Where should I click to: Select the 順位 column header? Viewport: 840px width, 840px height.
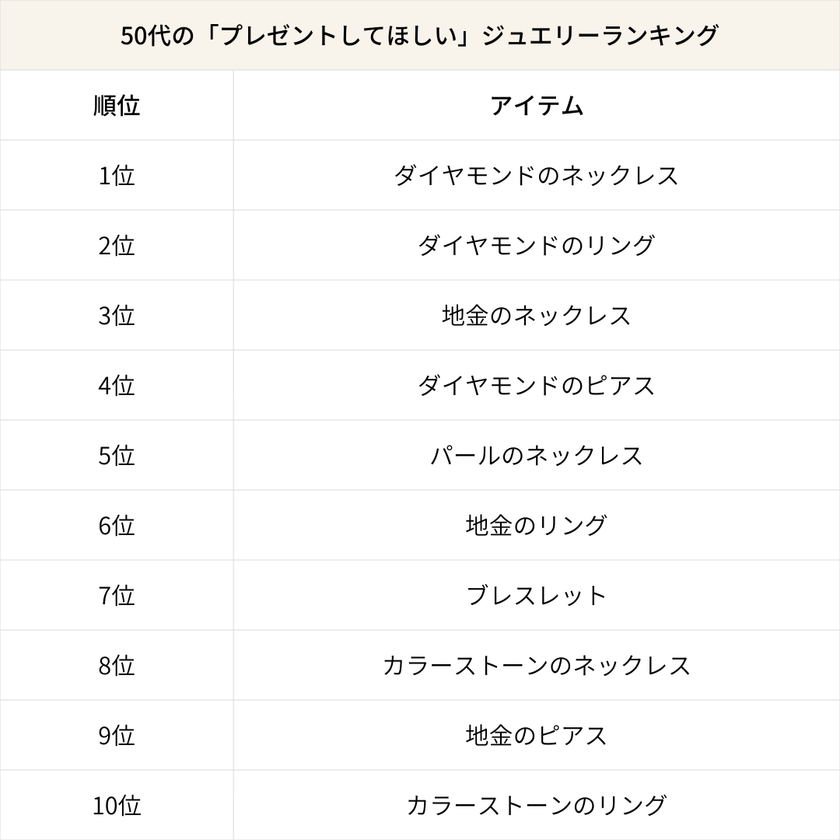[116, 106]
